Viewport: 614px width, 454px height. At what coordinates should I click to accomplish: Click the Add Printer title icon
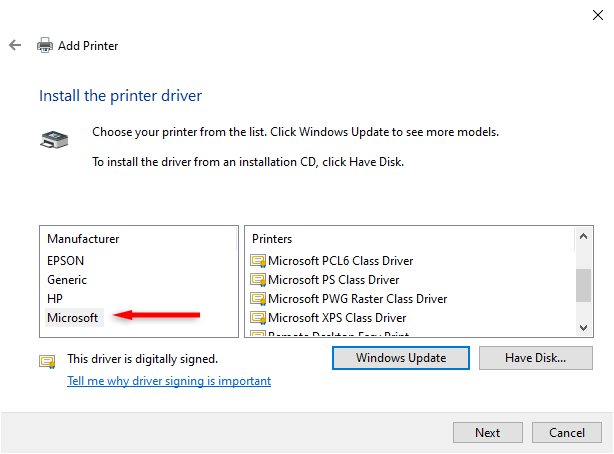[45, 46]
